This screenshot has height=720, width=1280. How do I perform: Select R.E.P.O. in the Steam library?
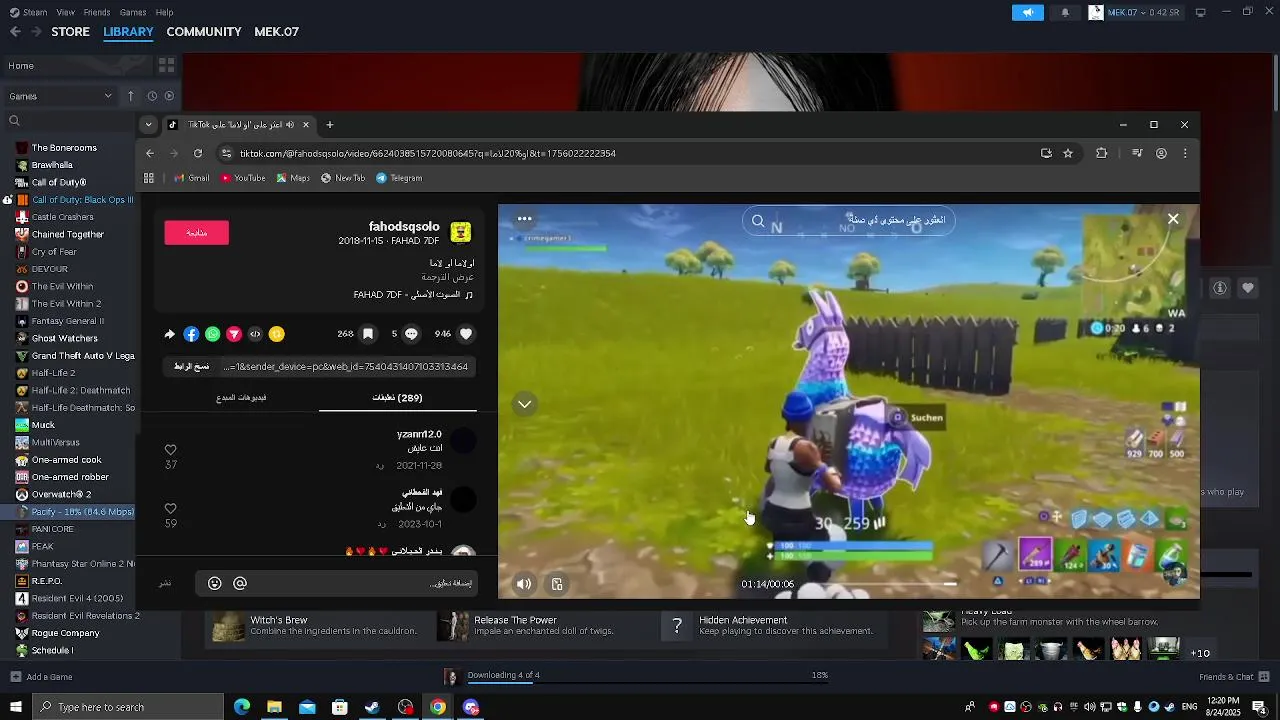point(46,581)
